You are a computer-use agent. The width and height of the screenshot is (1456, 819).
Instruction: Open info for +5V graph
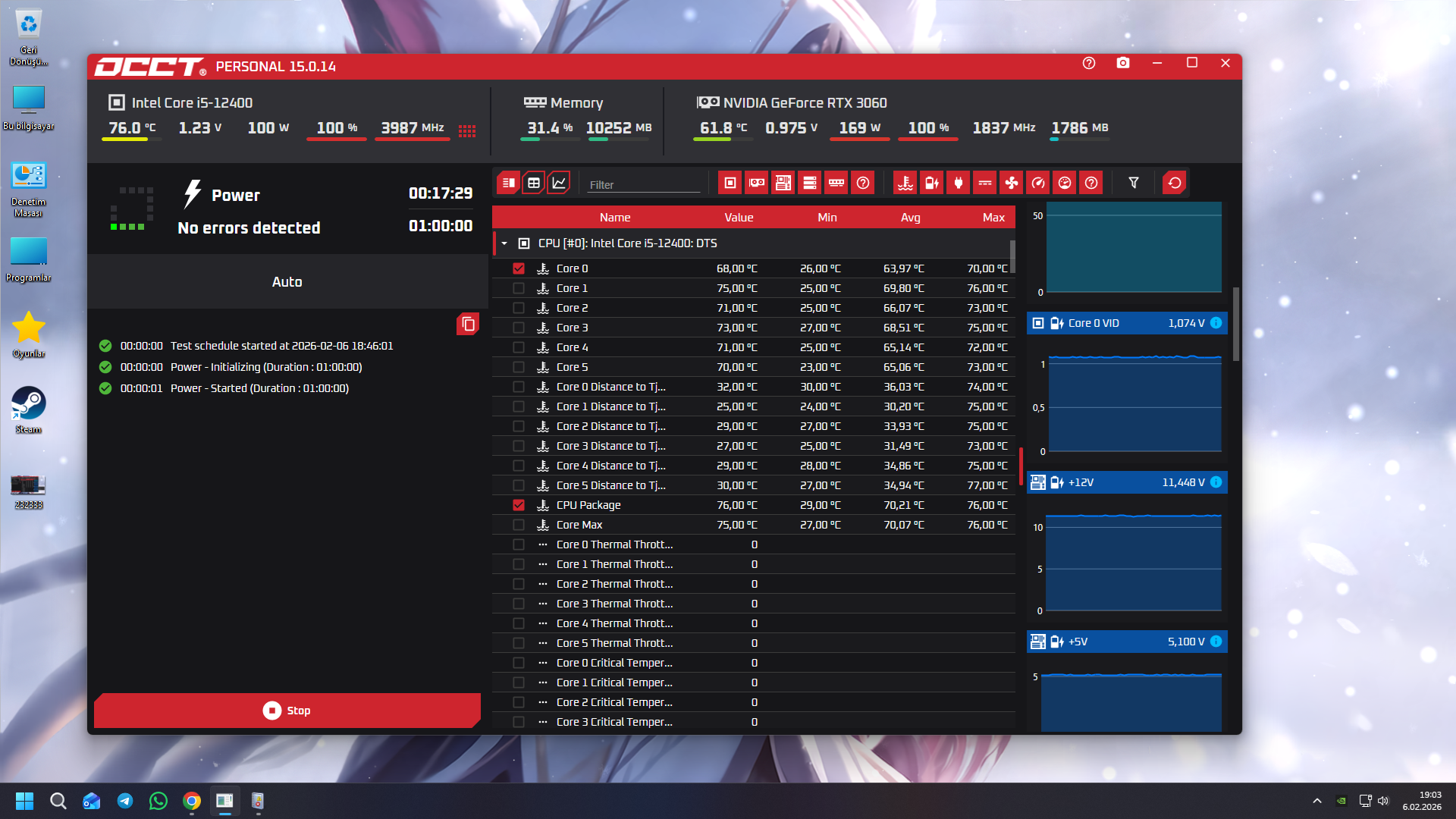(1216, 642)
